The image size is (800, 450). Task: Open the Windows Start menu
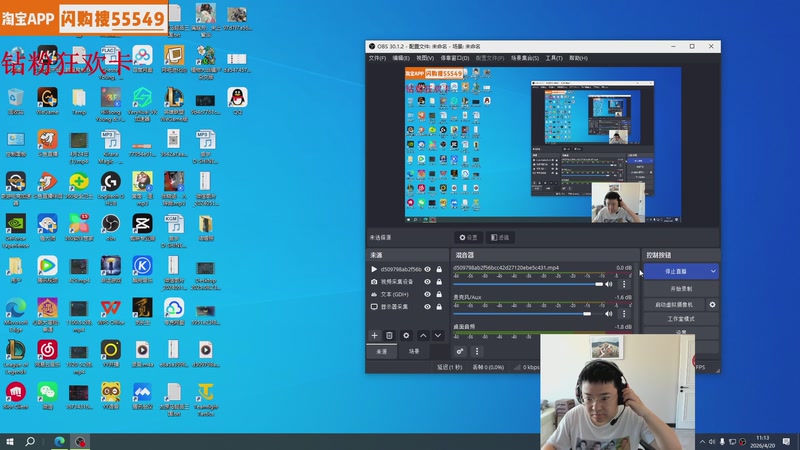click(9, 441)
